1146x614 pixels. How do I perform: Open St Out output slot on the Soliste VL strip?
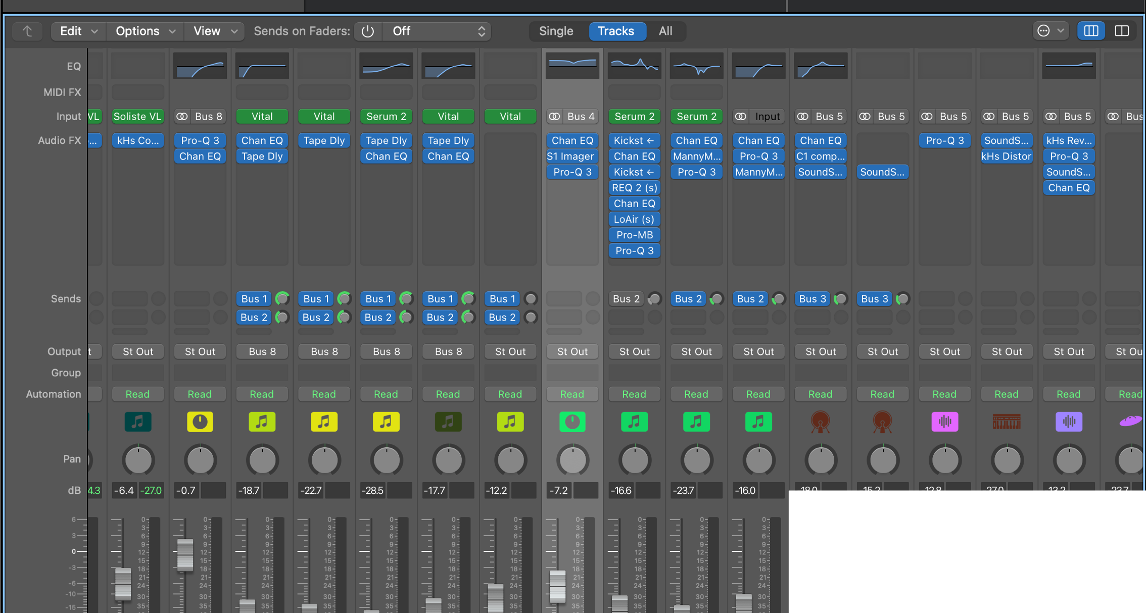pyautogui.click(x=137, y=352)
